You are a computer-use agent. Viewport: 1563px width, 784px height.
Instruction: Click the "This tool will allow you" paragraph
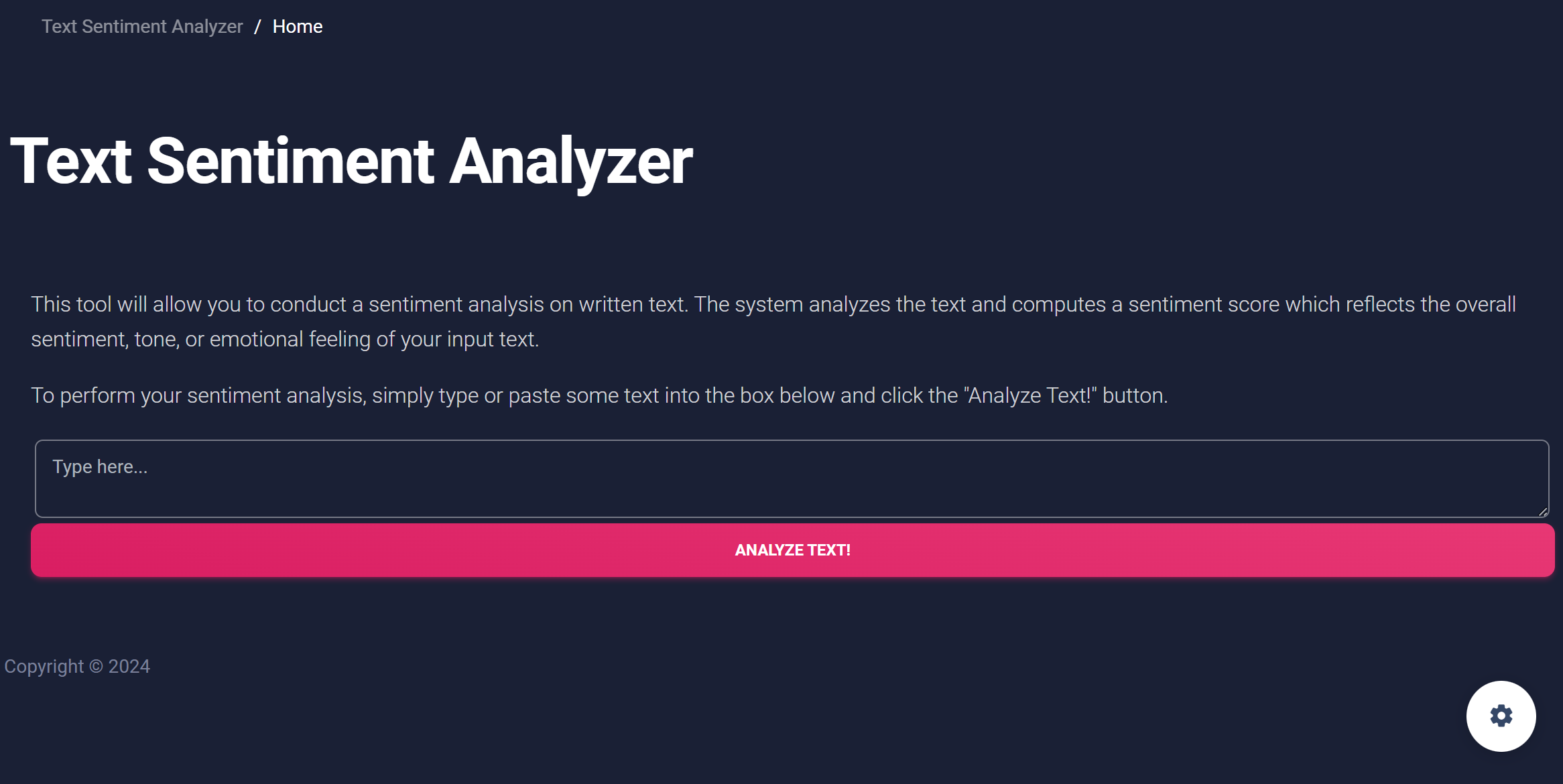coord(773,322)
